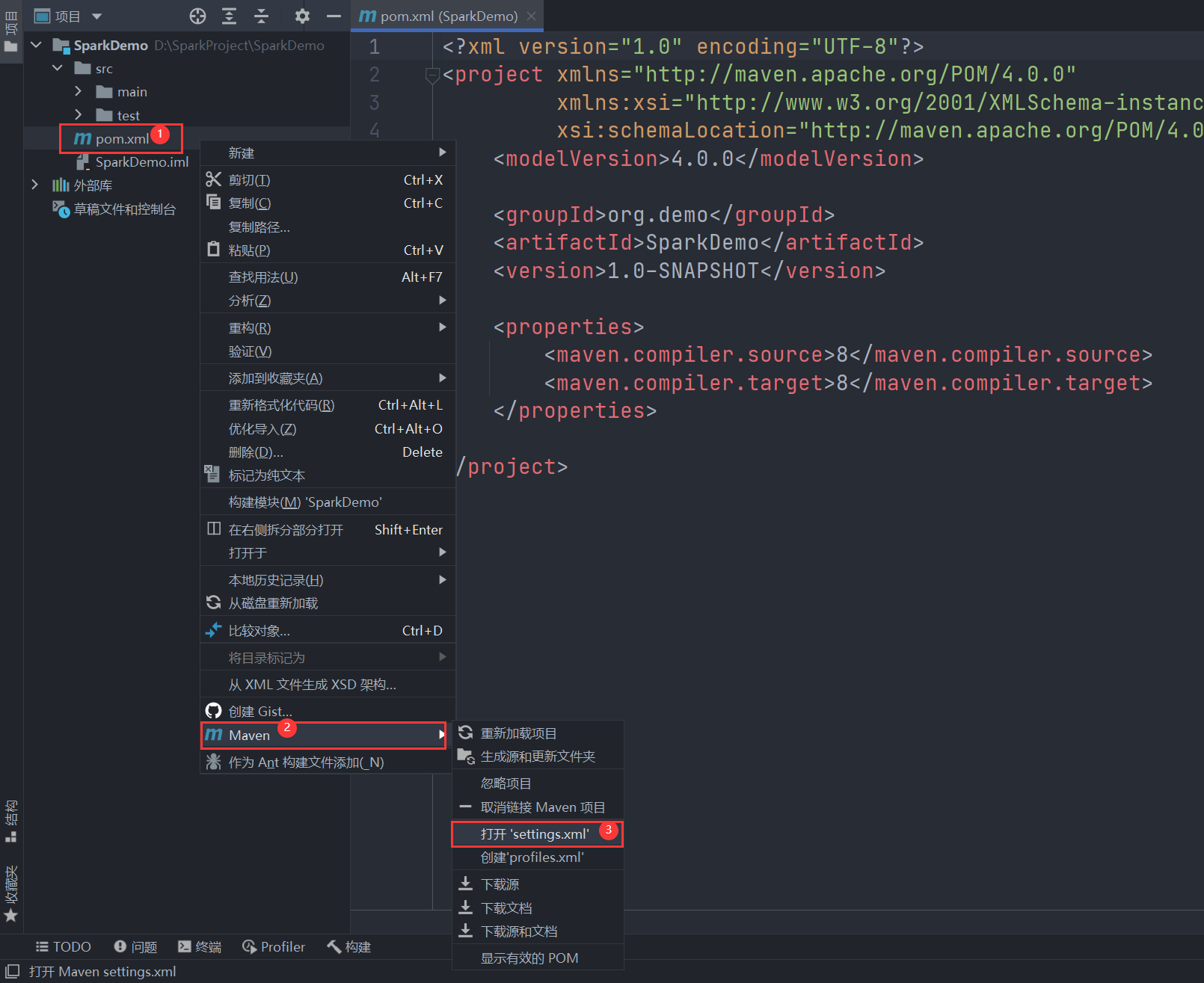Choose 标记为纯文本 menu entry

pos(328,475)
